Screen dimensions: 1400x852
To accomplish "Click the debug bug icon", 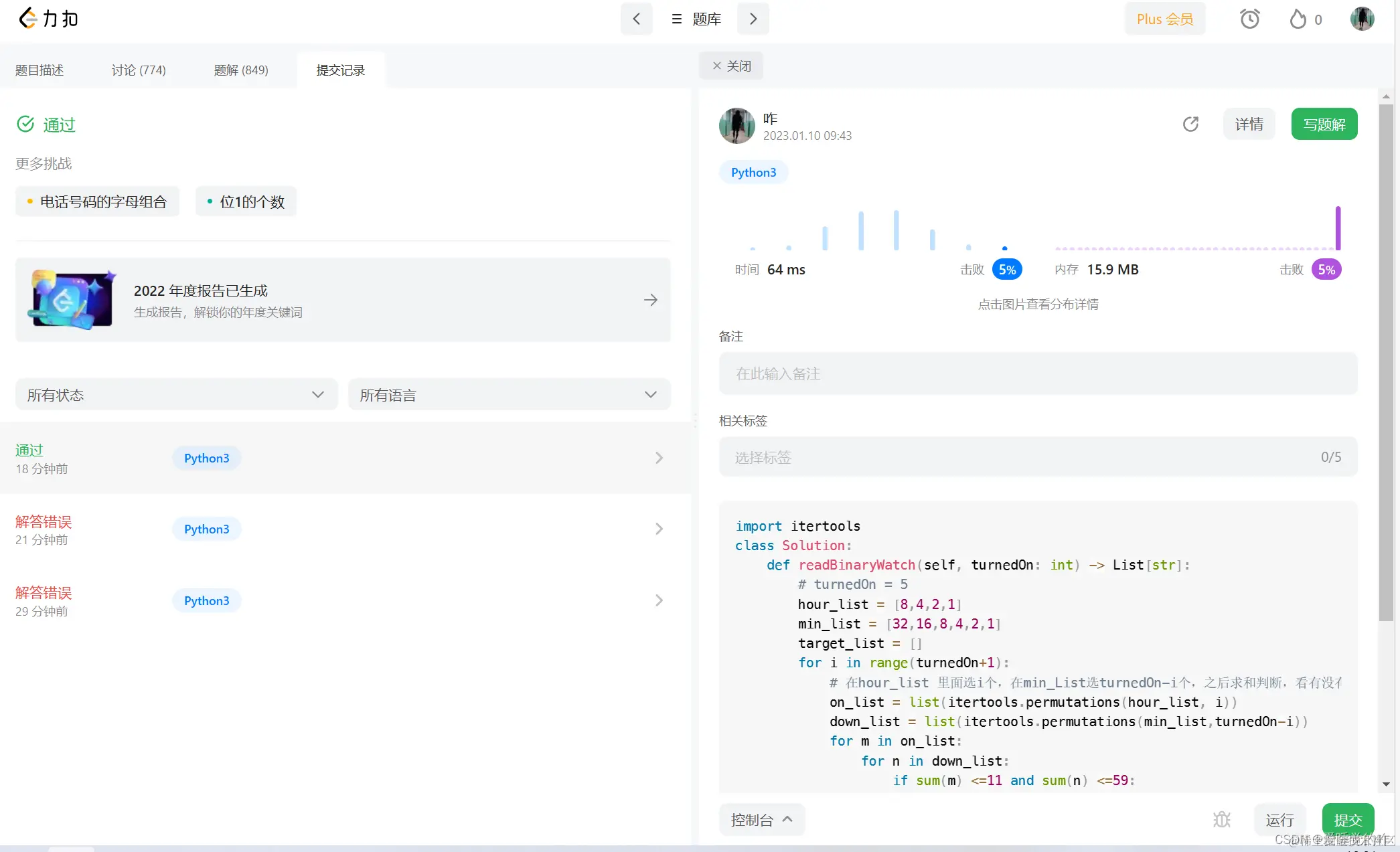I will [1222, 819].
